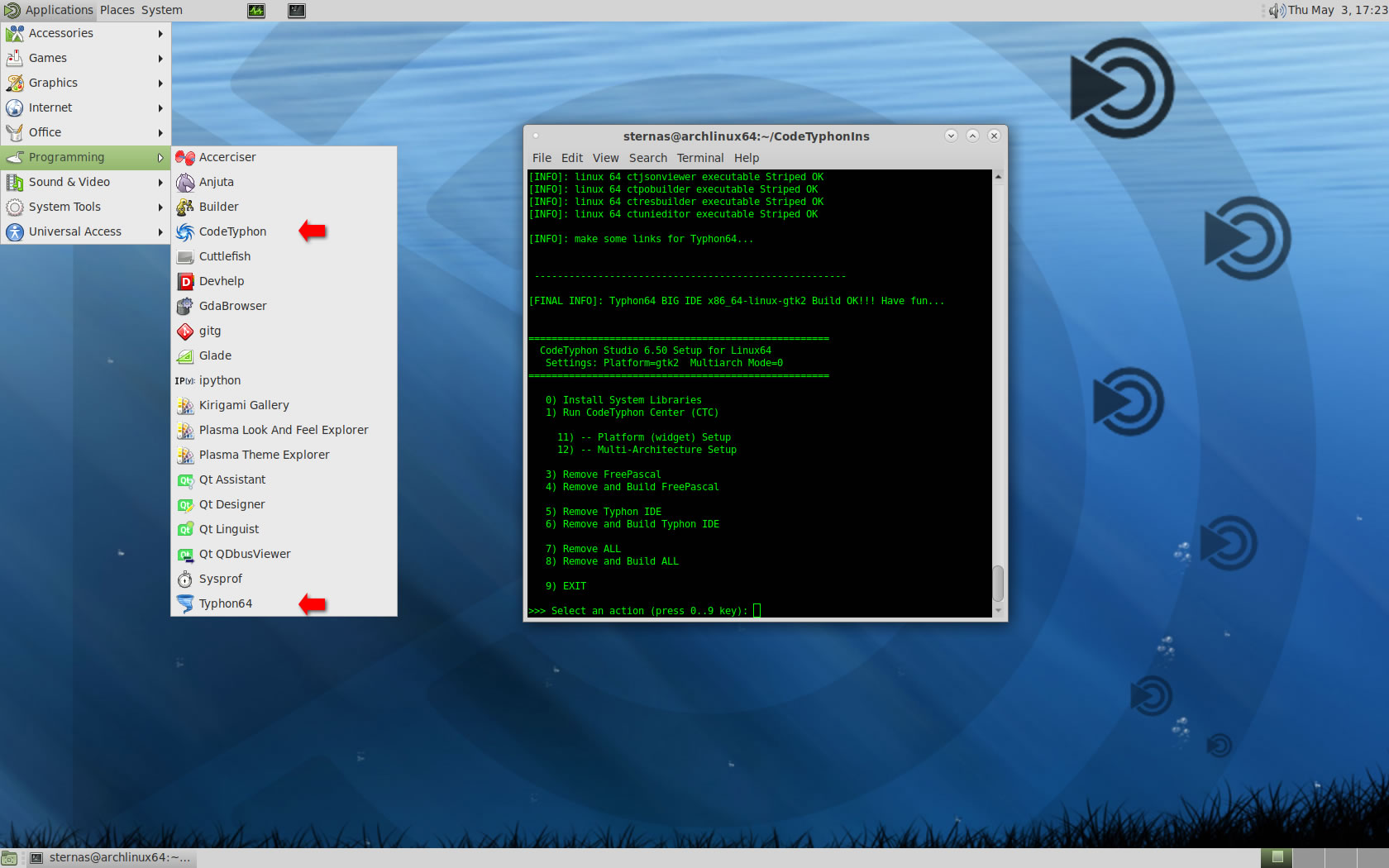1389x868 pixels.
Task: Open the terminal Search menu
Action: [648, 158]
